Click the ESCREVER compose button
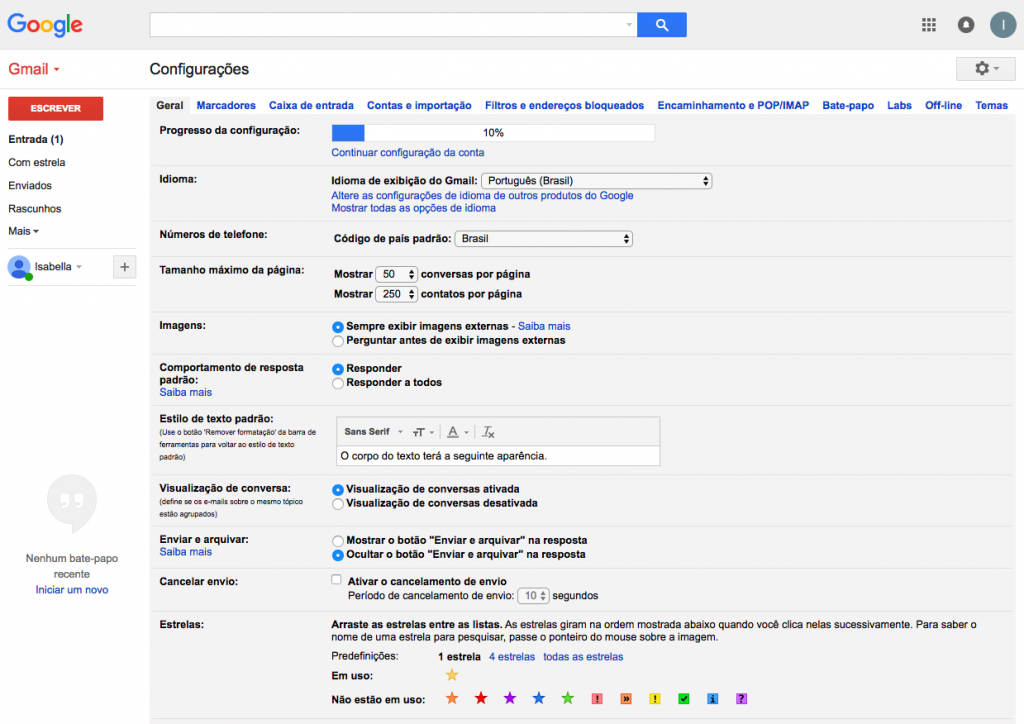 click(56, 108)
